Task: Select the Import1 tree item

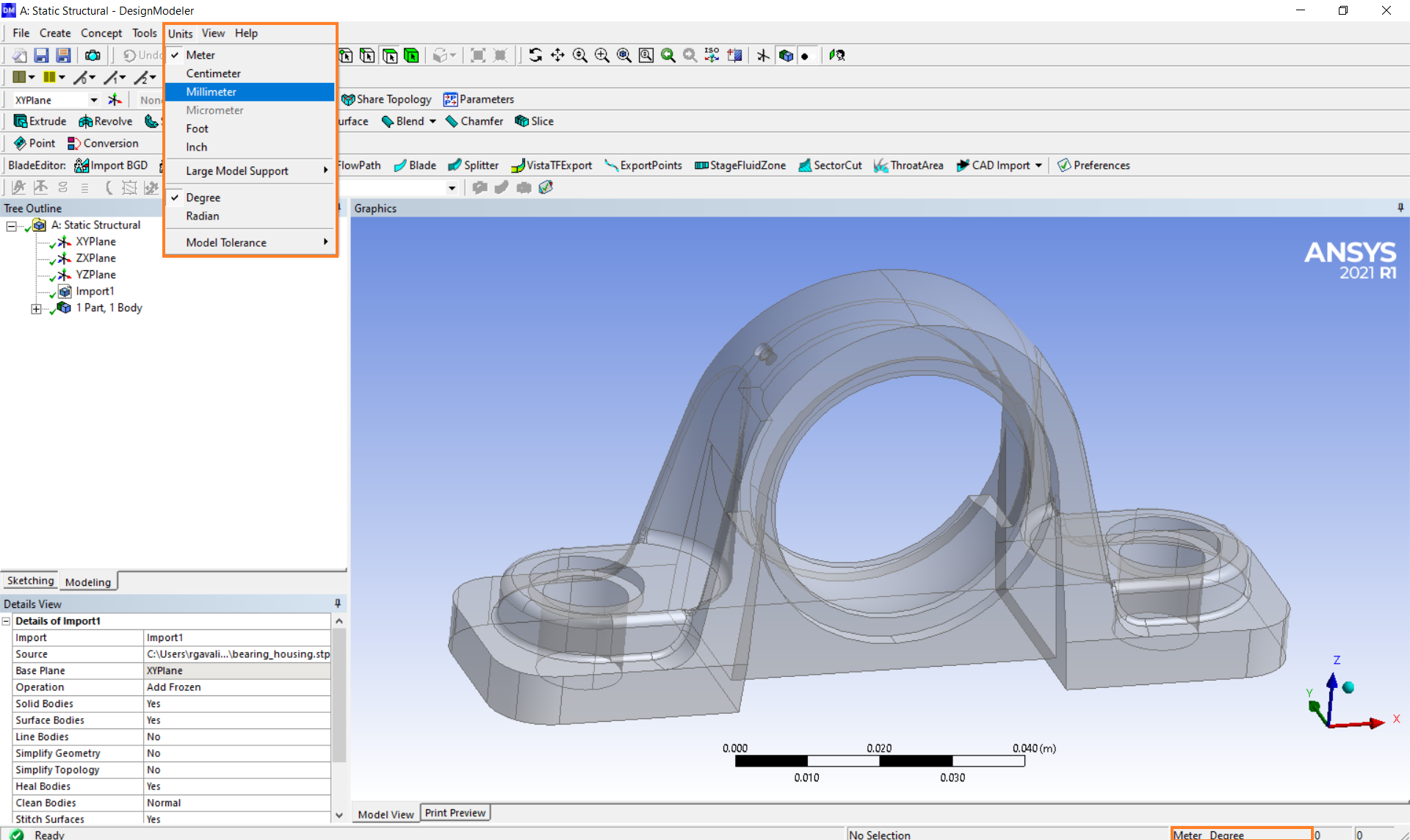Action: click(x=95, y=292)
